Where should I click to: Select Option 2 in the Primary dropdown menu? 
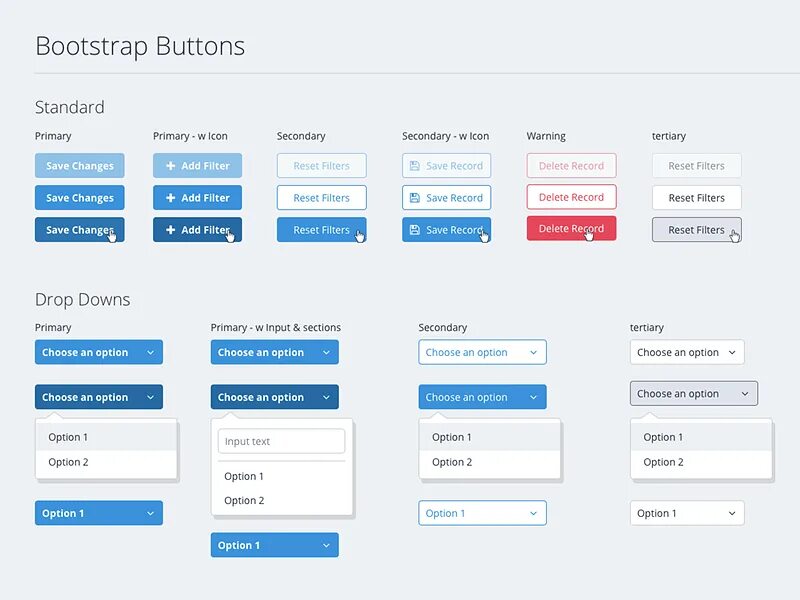pos(106,462)
